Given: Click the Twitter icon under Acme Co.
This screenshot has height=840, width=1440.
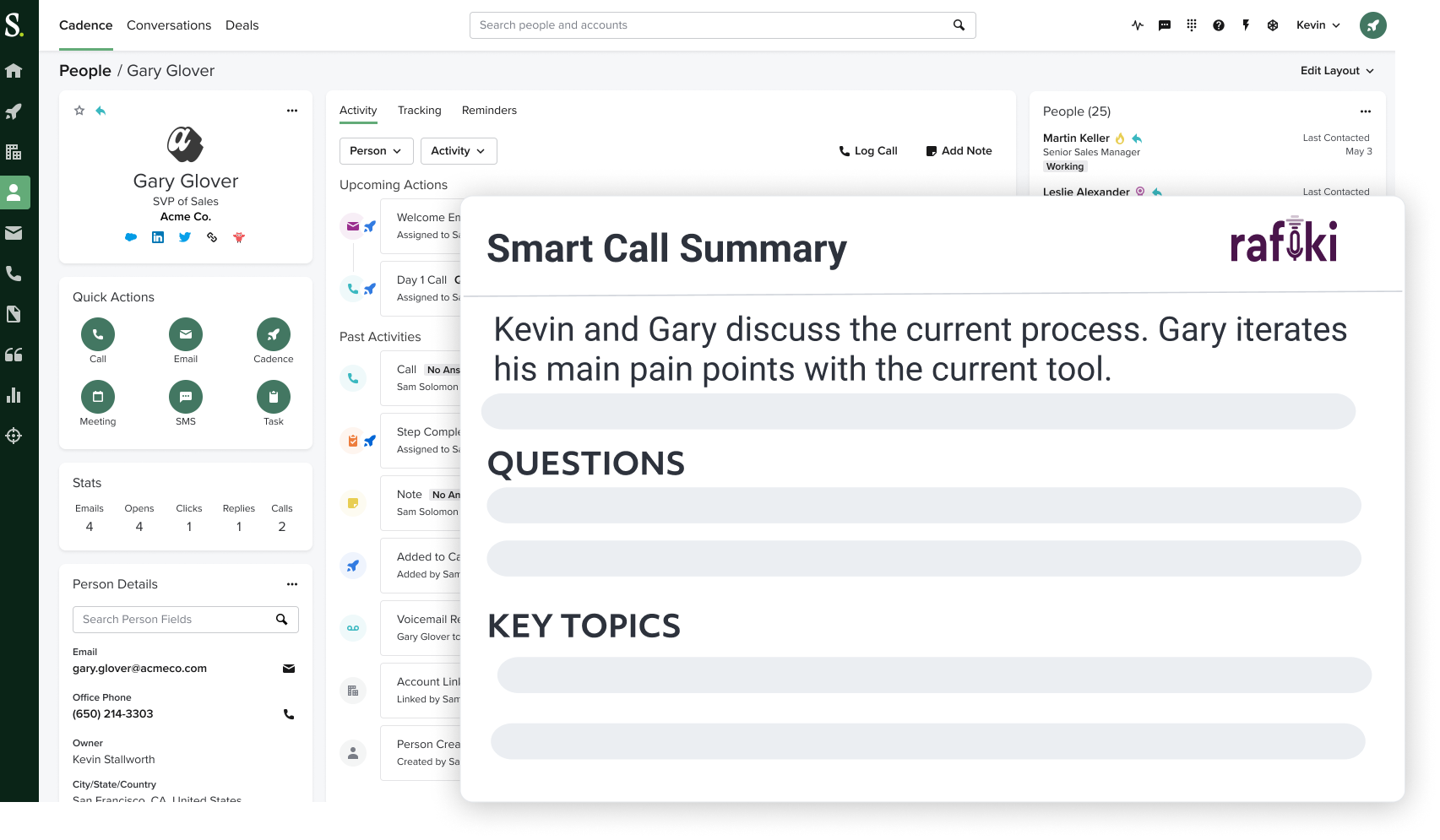Looking at the screenshot, I should tap(185, 237).
